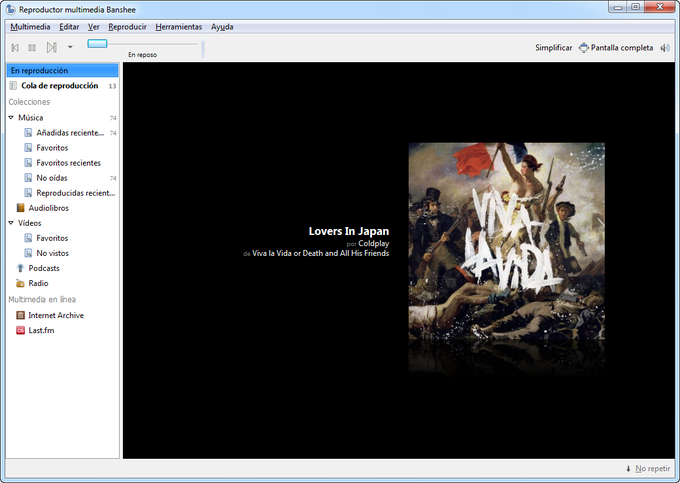Select the Vídeos collection label
Viewport: 680px width, 483px height.
(x=29, y=223)
